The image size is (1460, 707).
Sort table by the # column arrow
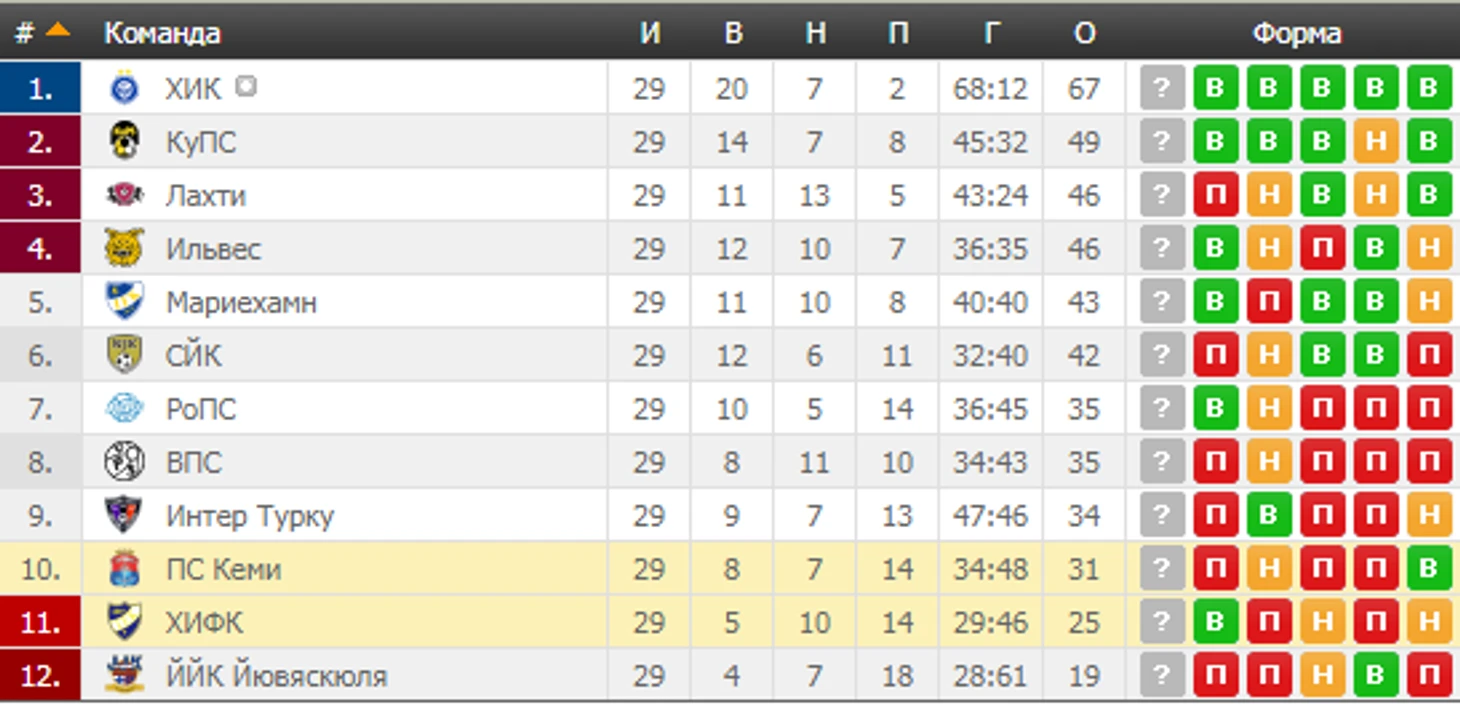tap(58, 29)
